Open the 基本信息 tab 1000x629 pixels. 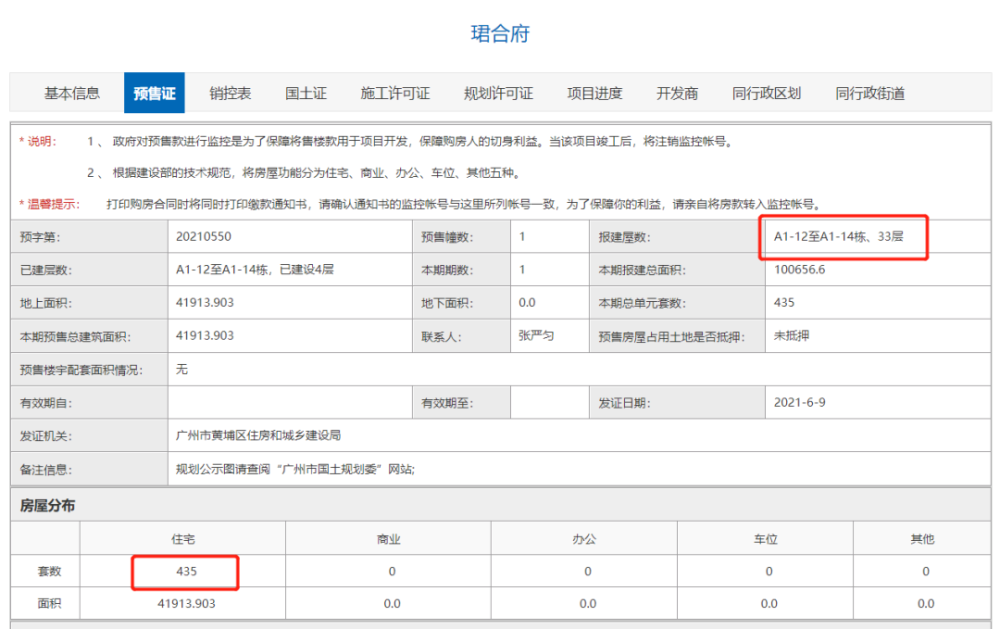71,93
